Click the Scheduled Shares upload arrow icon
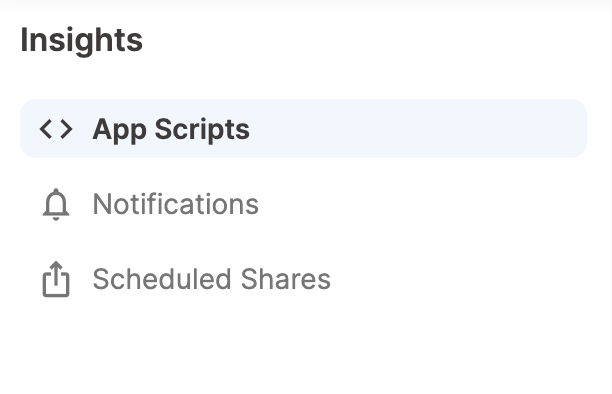This screenshot has height=394, width=612. click(56, 279)
